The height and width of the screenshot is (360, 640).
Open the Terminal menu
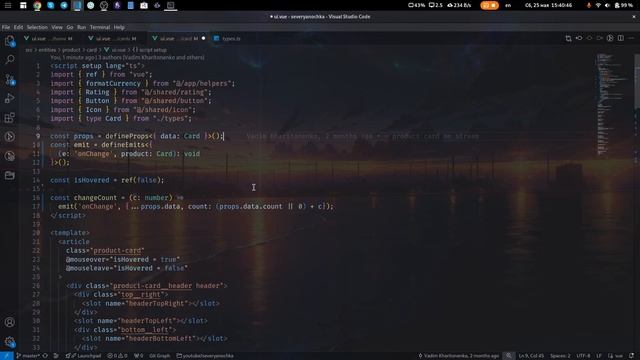100,27
